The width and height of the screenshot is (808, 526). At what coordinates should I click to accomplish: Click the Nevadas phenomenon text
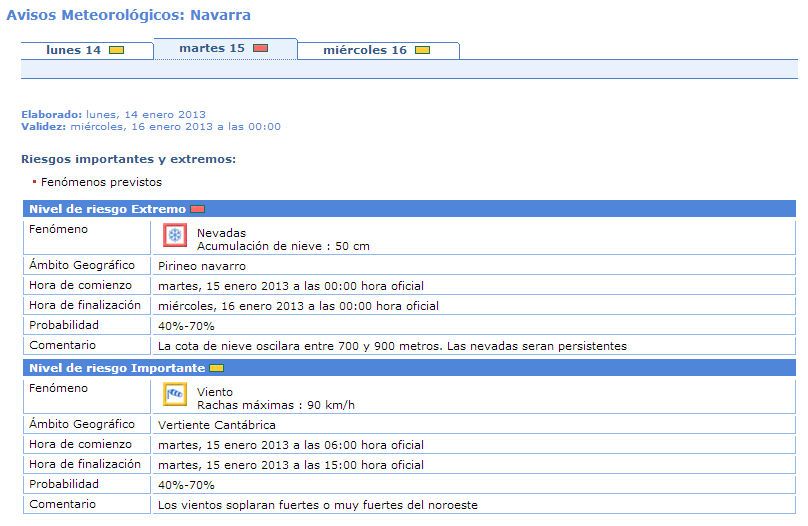tap(222, 233)
